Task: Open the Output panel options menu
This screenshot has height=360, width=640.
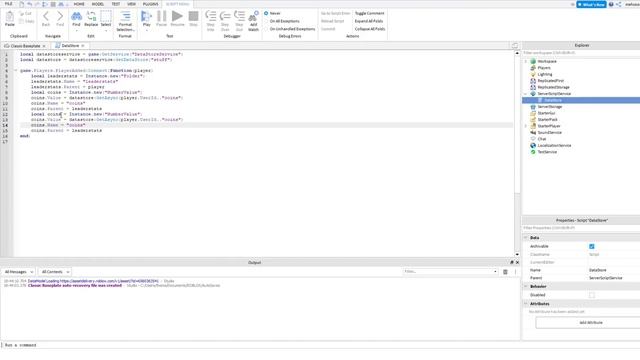Action: pos(515,272)
